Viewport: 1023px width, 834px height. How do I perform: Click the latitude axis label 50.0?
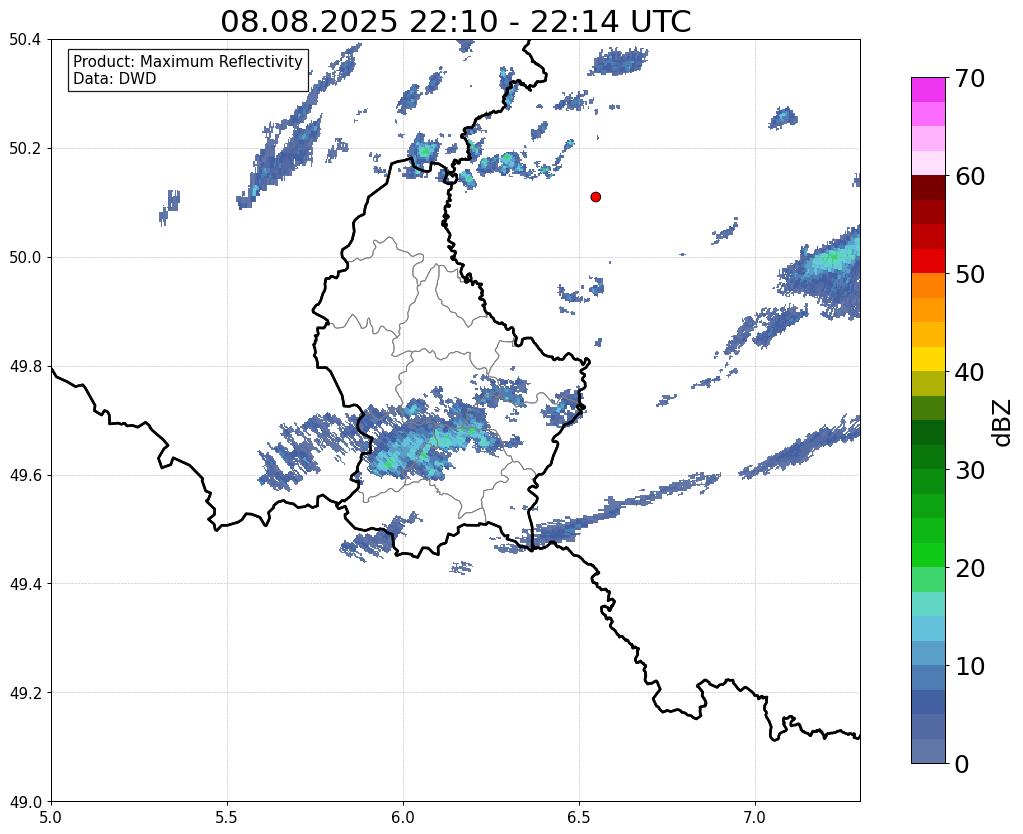point(25,258)
